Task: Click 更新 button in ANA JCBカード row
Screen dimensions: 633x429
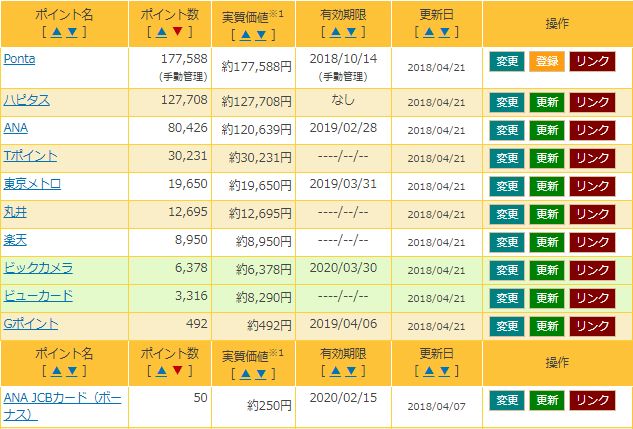Action: pos(547,400)
